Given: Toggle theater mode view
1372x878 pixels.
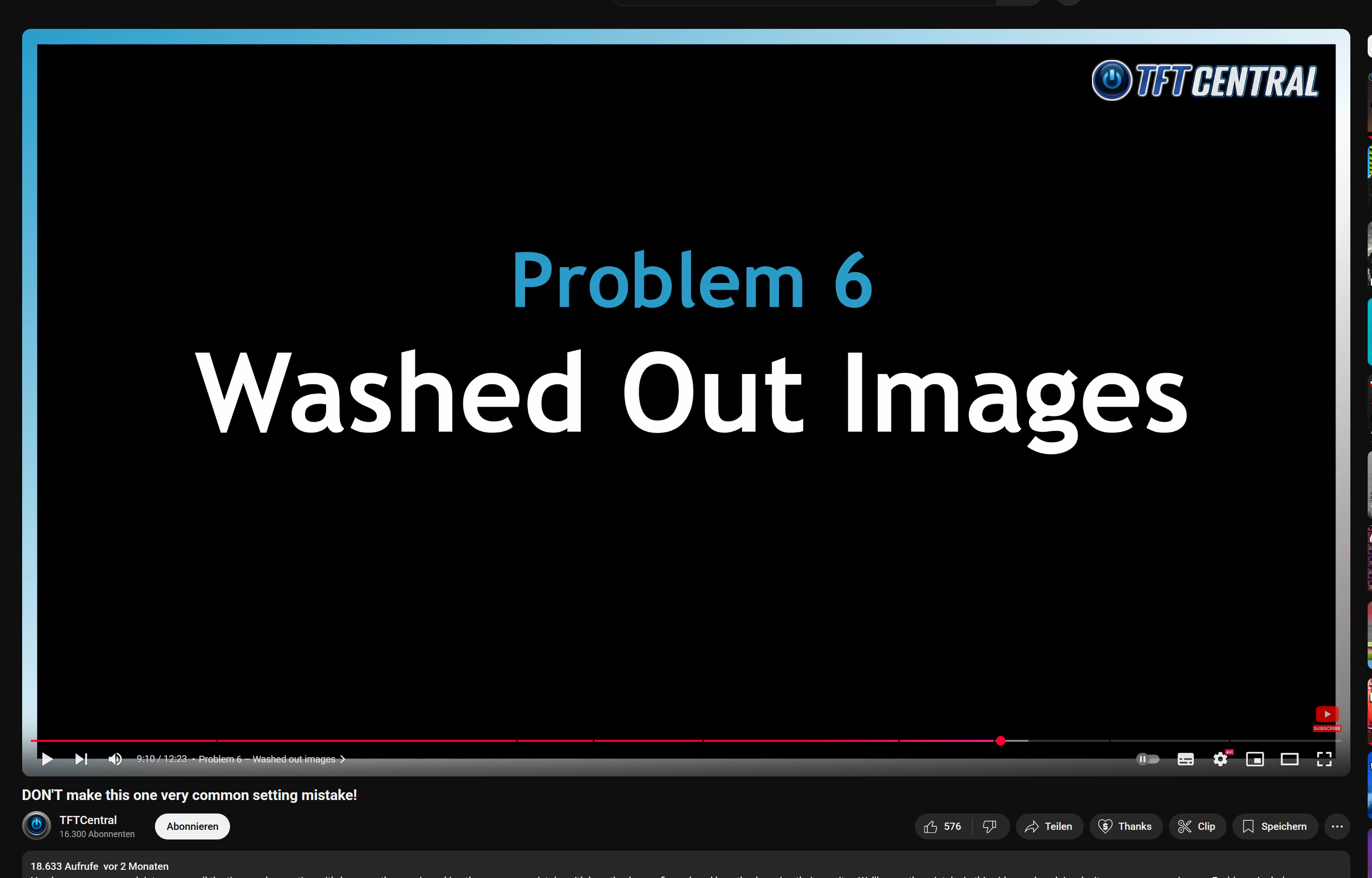Looking at the screenshot, I should pyautogui.click(x=1289, y=759).
